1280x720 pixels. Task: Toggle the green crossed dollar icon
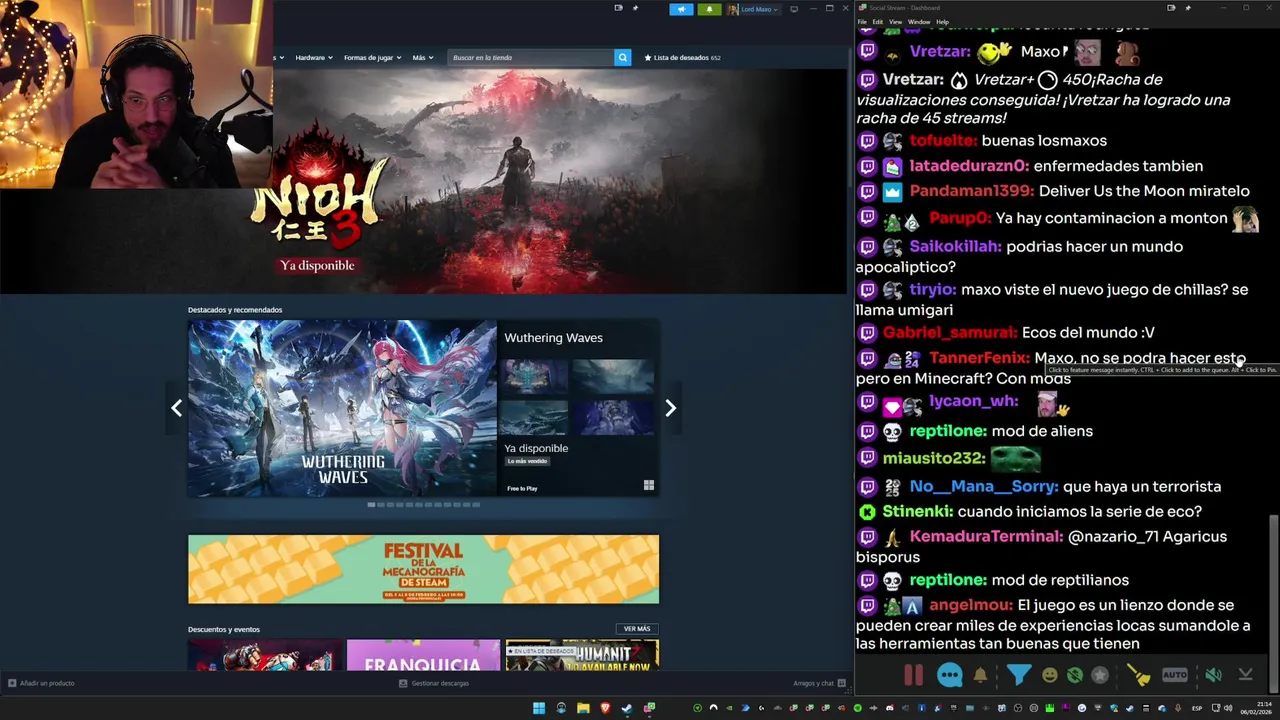click(x=1074, y=675)
